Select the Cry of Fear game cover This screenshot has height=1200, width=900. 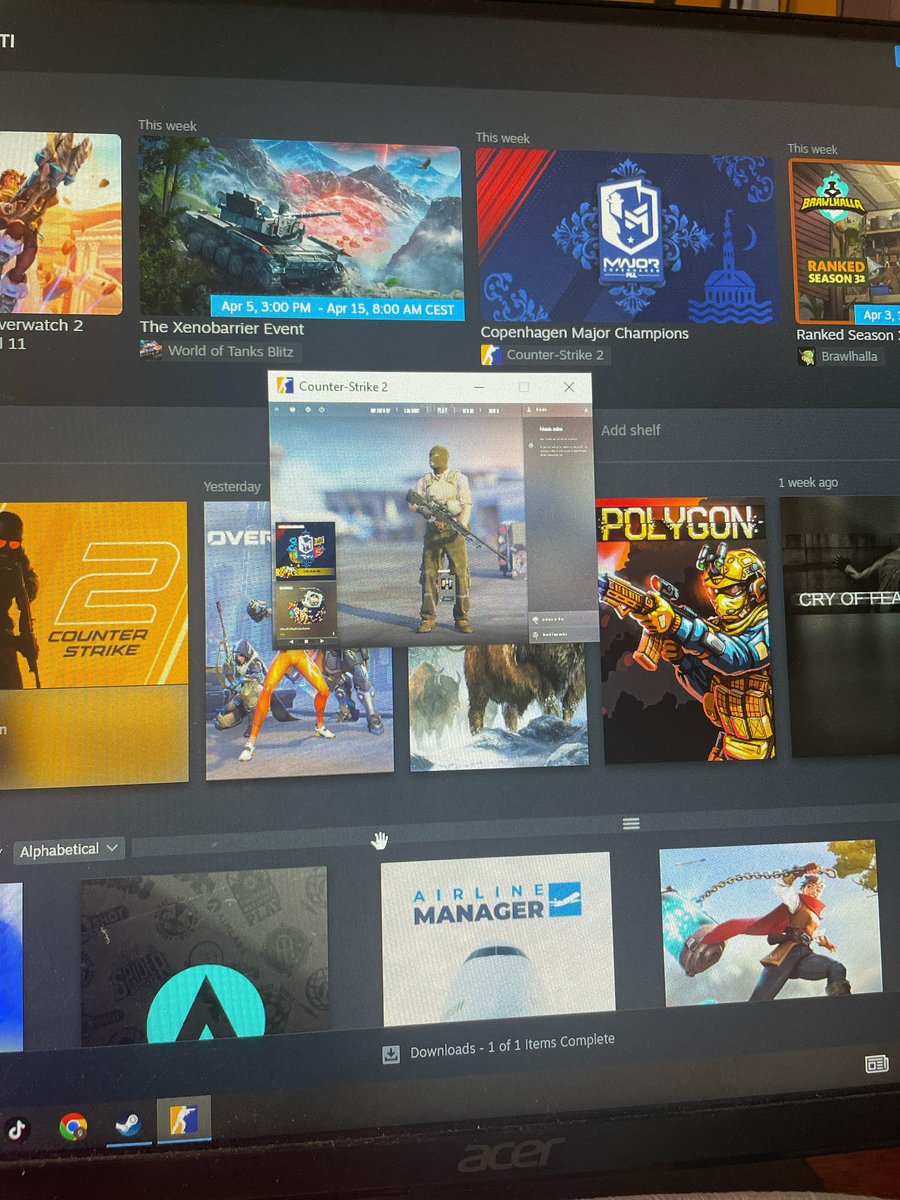point(840,626)
